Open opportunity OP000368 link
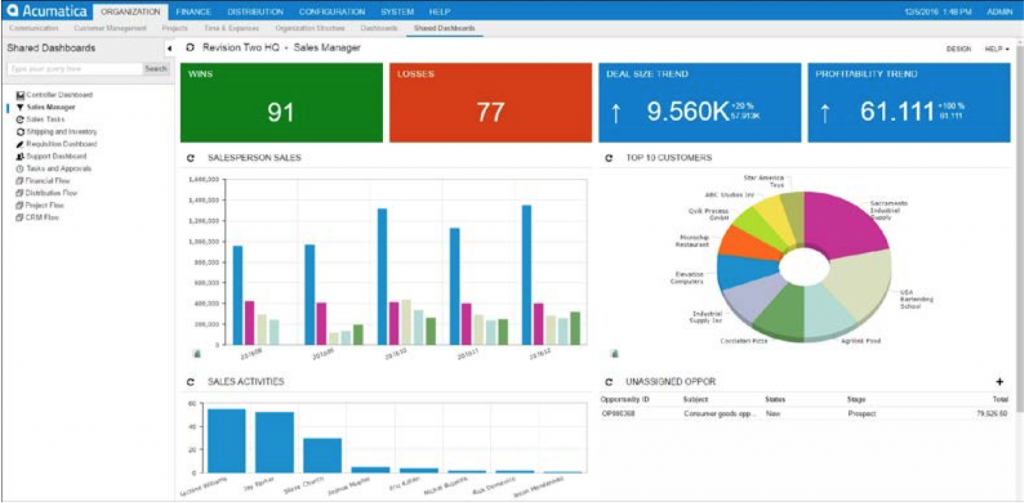Screen dimensions: 1024x503 point(618,414)
